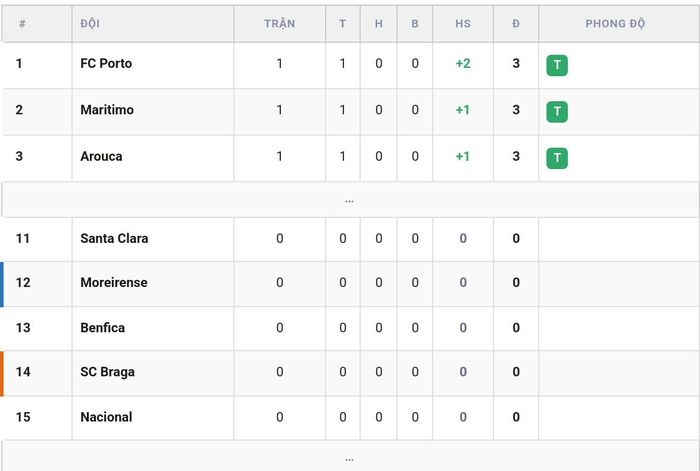700x471 pixels.
Task: Click FC Porto's +2 goal difference
Action: coord(463,63)
